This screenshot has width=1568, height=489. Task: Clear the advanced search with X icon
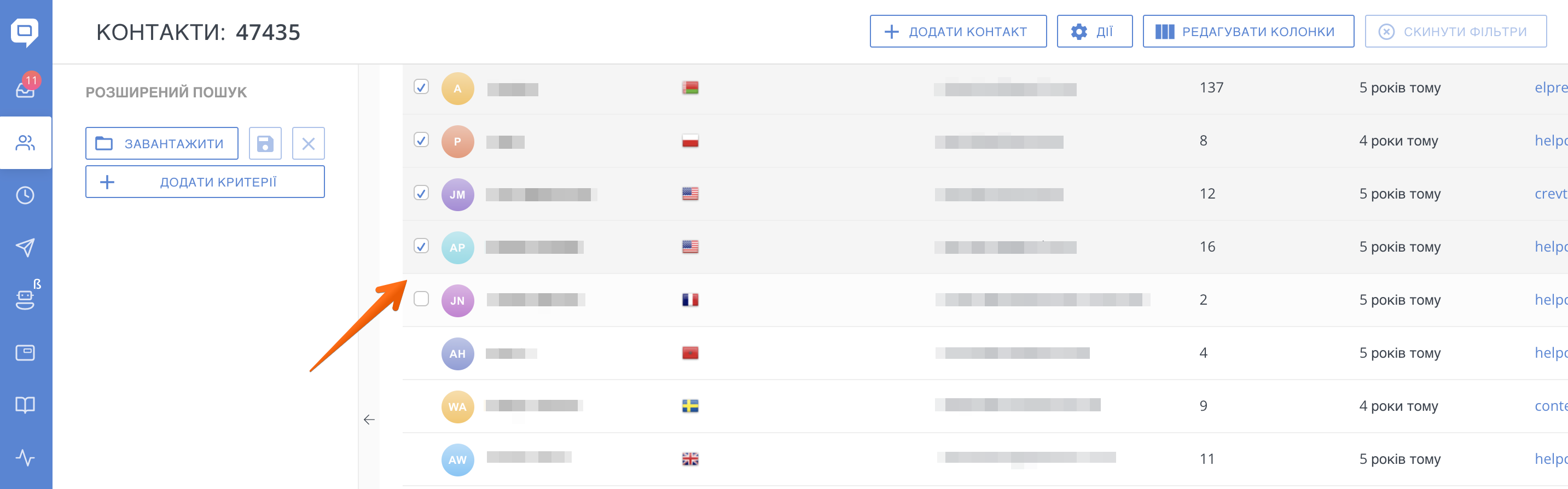[309, 143]
